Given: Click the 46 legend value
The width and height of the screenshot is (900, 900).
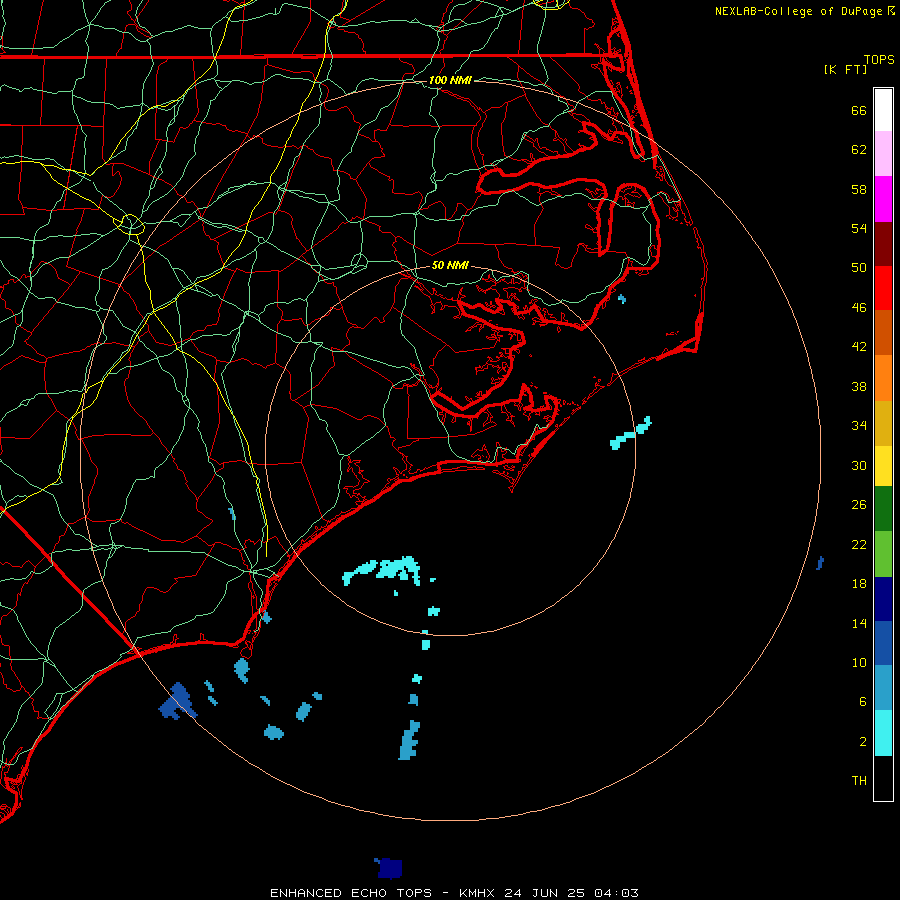Looking at the screenshot, I should click(x=859, y=307).
